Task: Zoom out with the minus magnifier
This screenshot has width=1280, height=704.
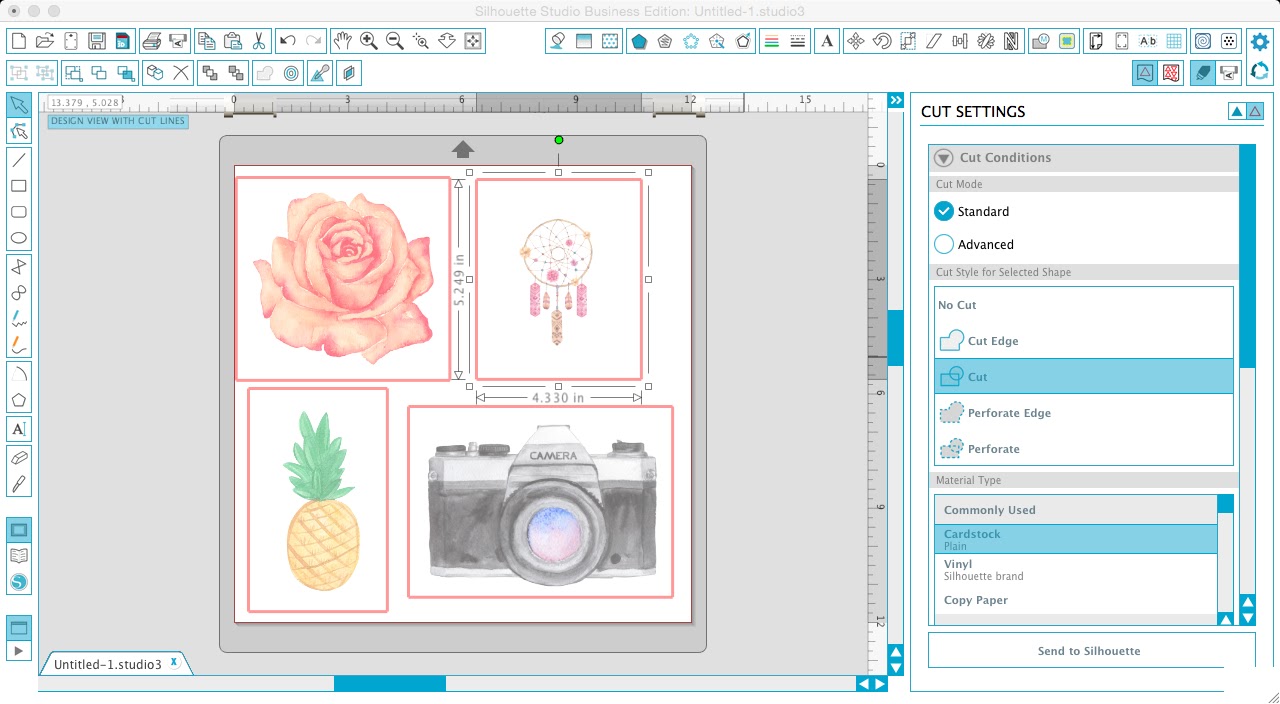Action: [x=395, y=41]
